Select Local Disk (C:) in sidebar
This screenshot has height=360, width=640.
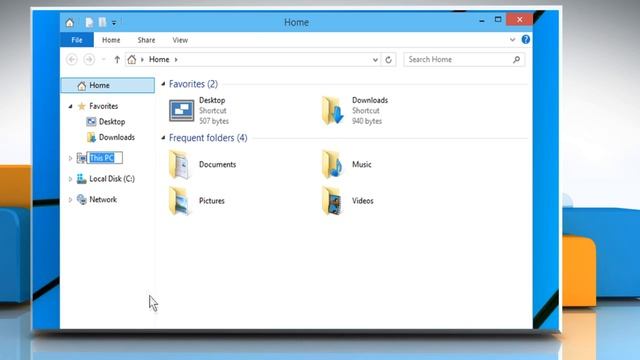(x=112, y=179)
